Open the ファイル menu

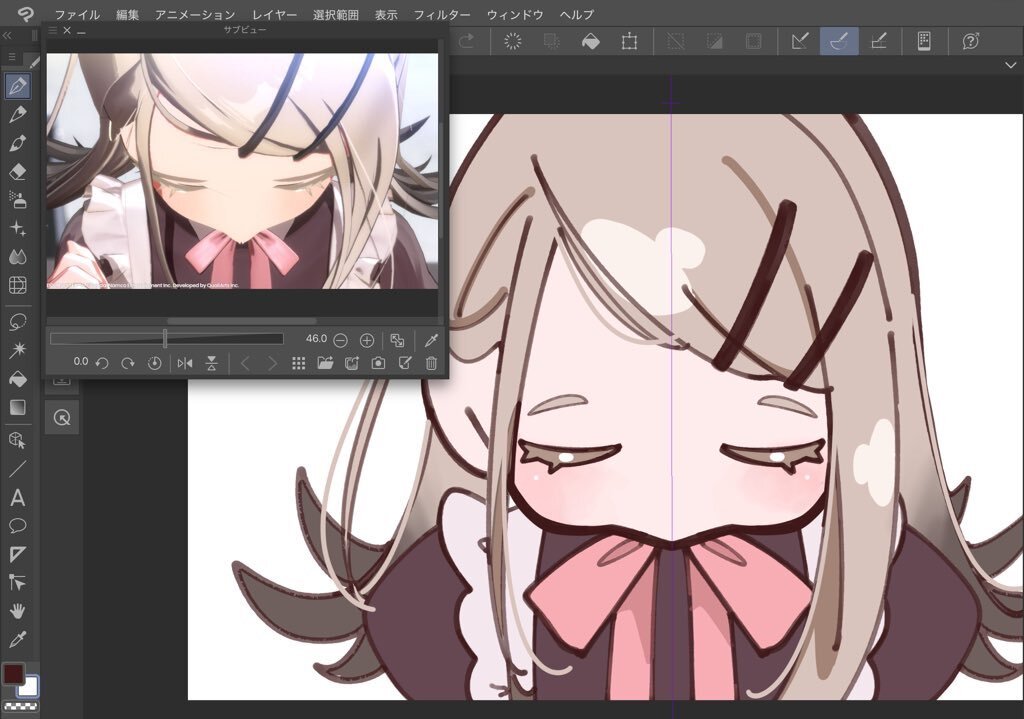77,15
